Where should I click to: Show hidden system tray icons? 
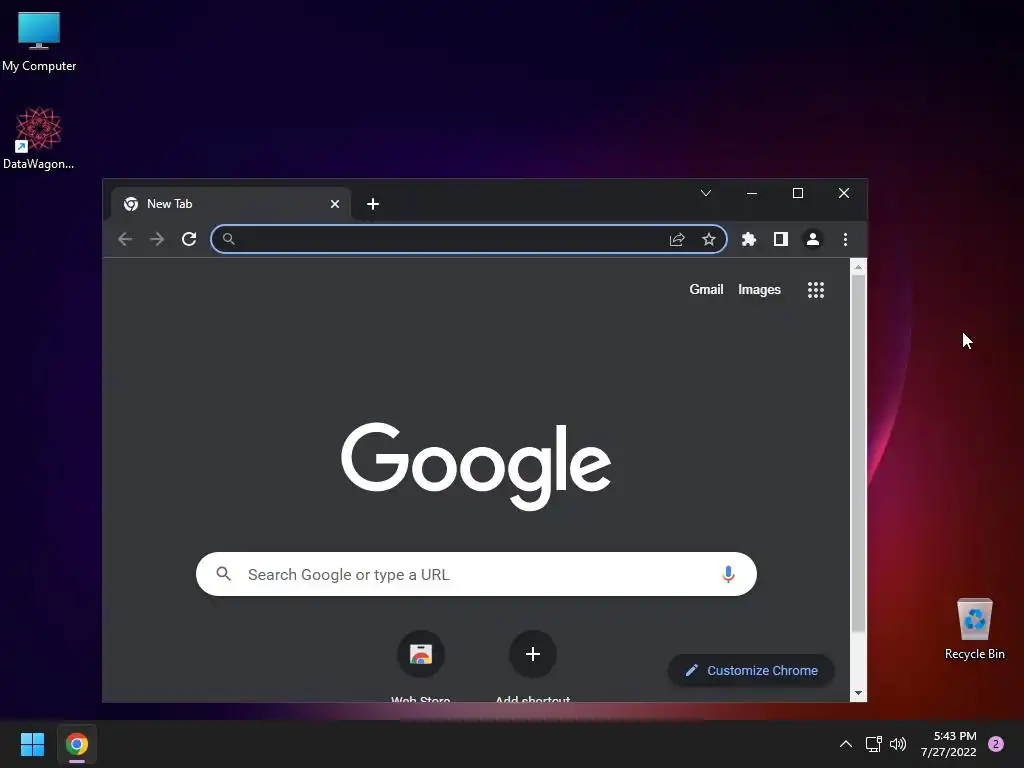846,744
